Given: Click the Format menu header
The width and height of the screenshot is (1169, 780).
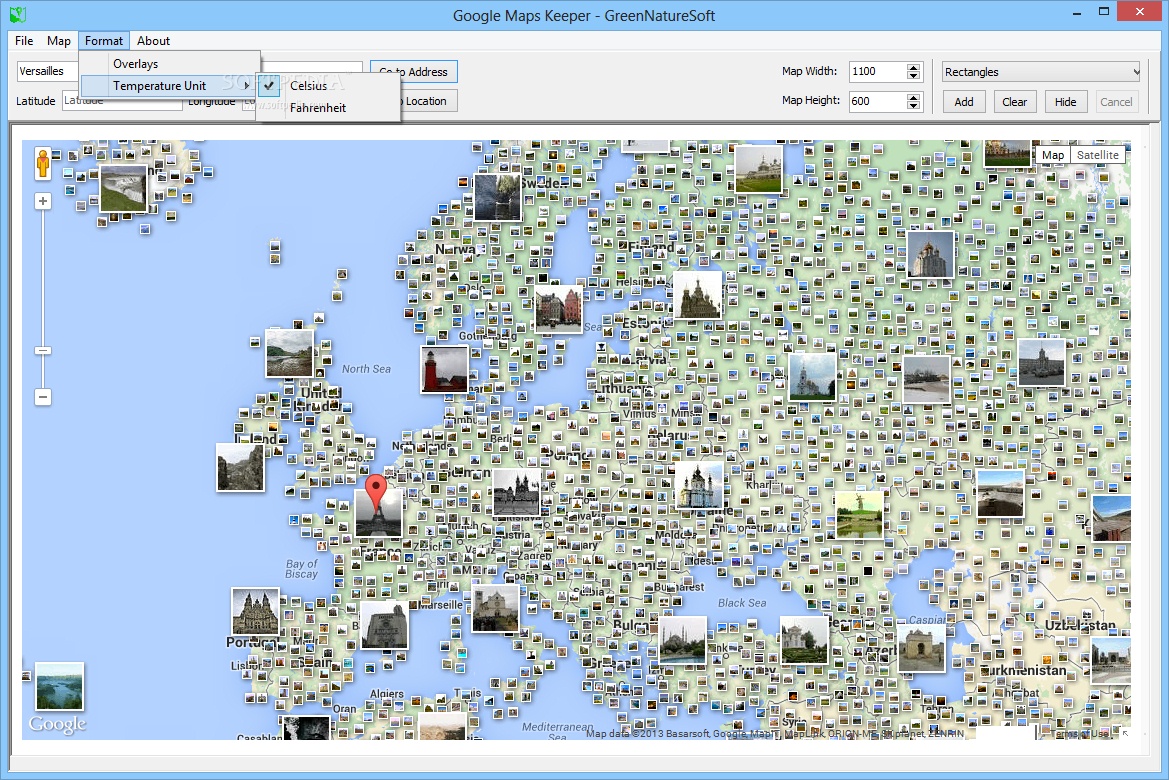Looking at the screenshot, I should (104, 41).
